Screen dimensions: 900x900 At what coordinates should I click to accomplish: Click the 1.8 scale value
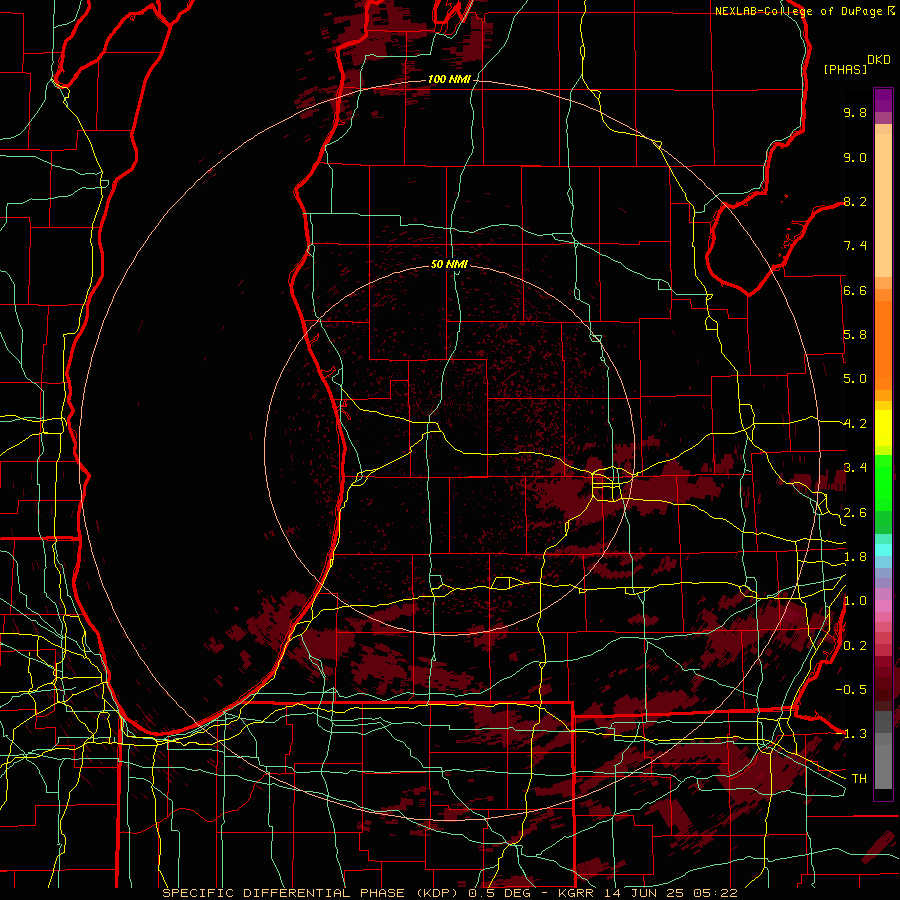(855, 557)
